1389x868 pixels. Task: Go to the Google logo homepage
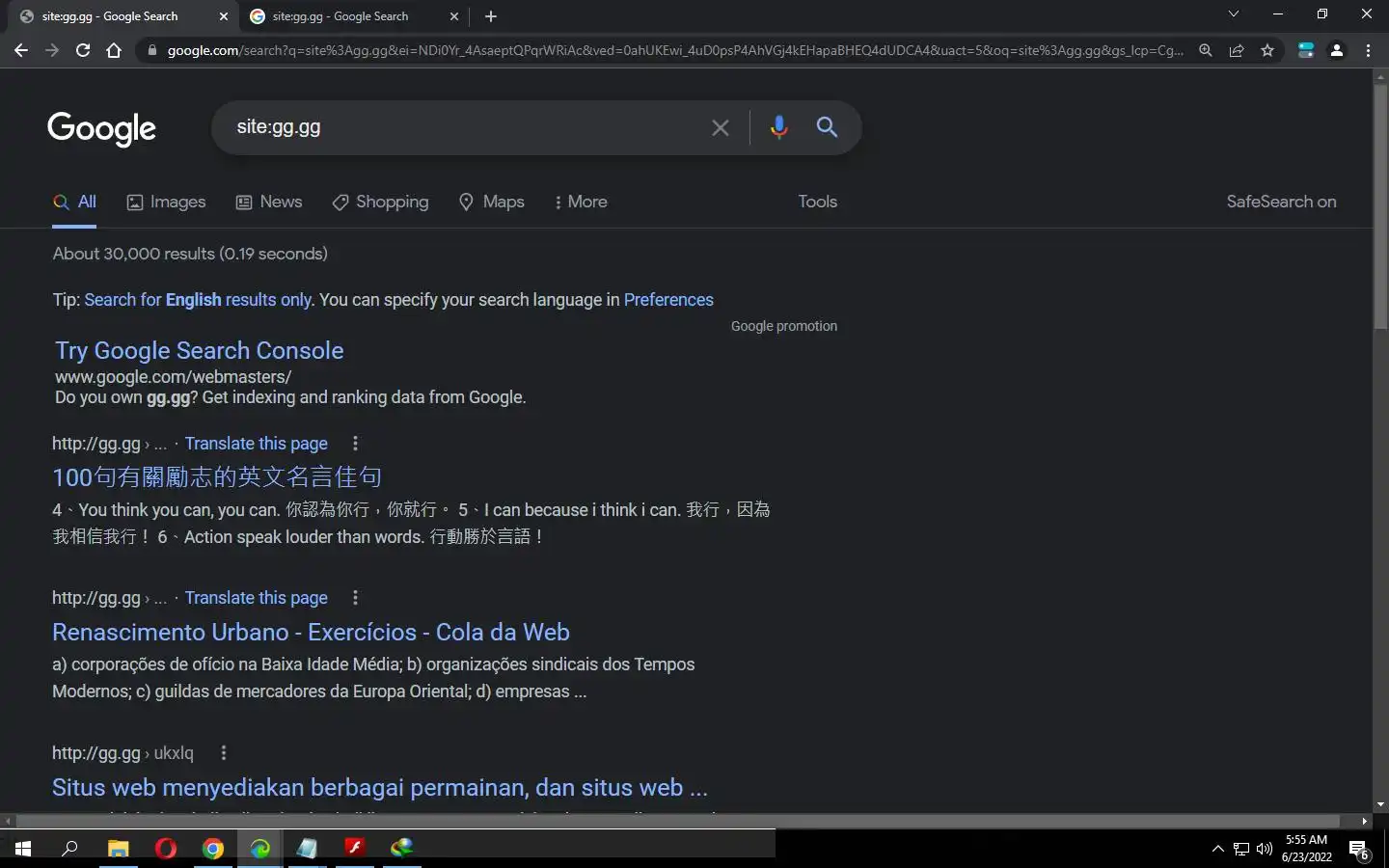(101, 128)
